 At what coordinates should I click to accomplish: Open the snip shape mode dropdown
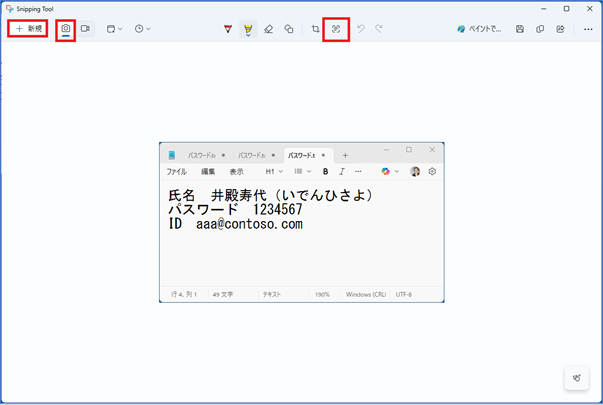[114, 29]
